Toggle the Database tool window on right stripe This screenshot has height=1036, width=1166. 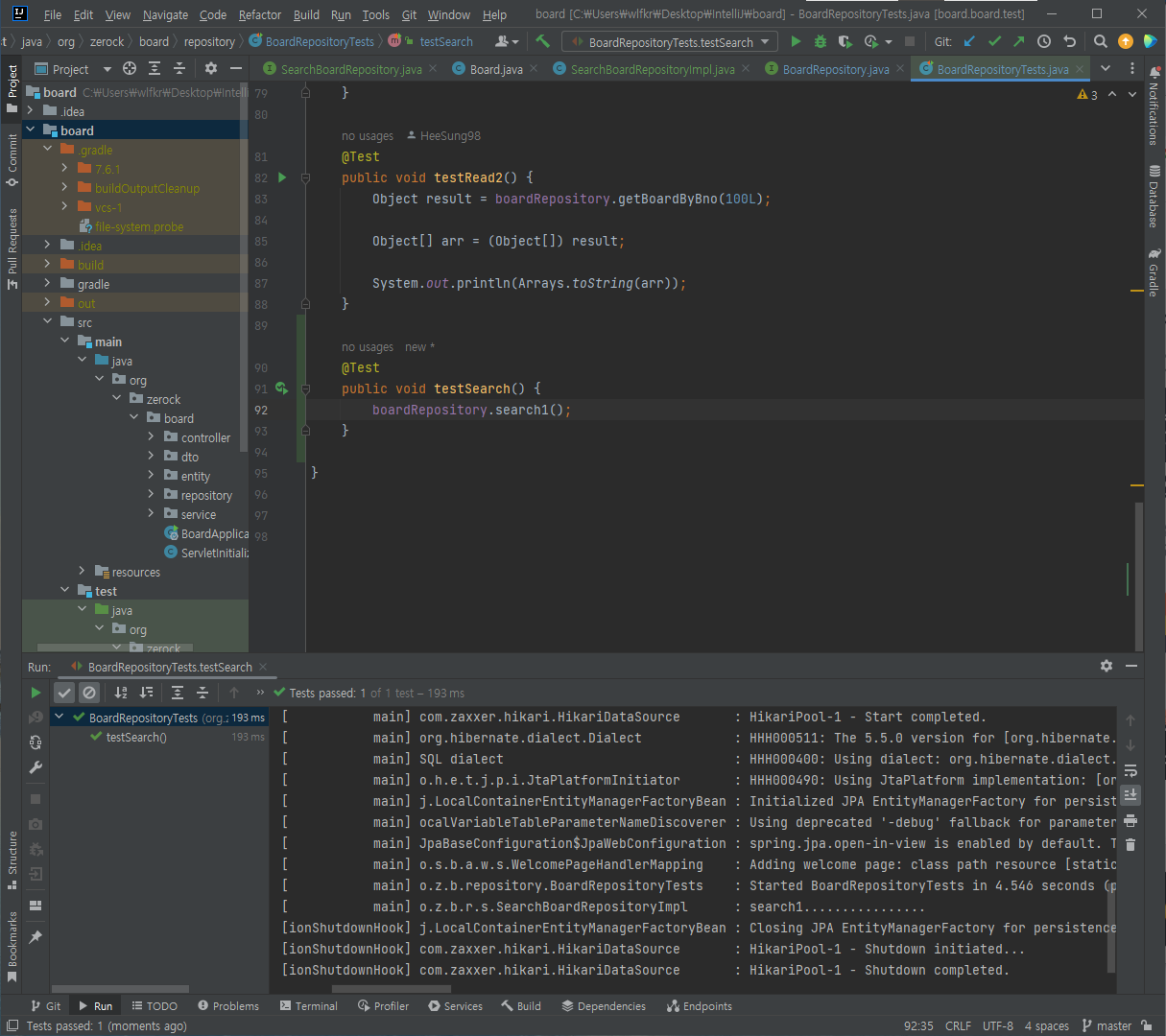1154,197
